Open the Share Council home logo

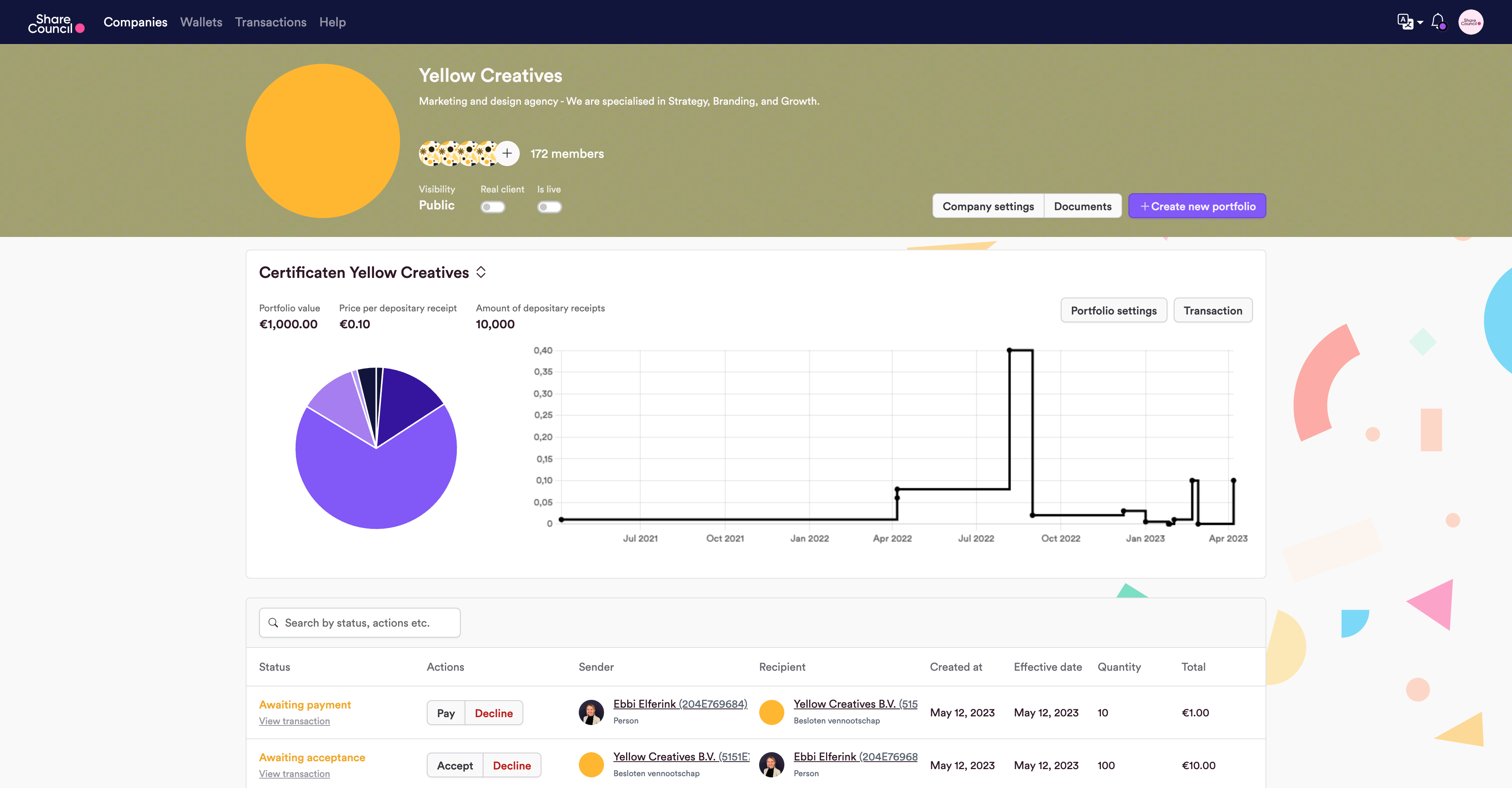pos(56,24)
